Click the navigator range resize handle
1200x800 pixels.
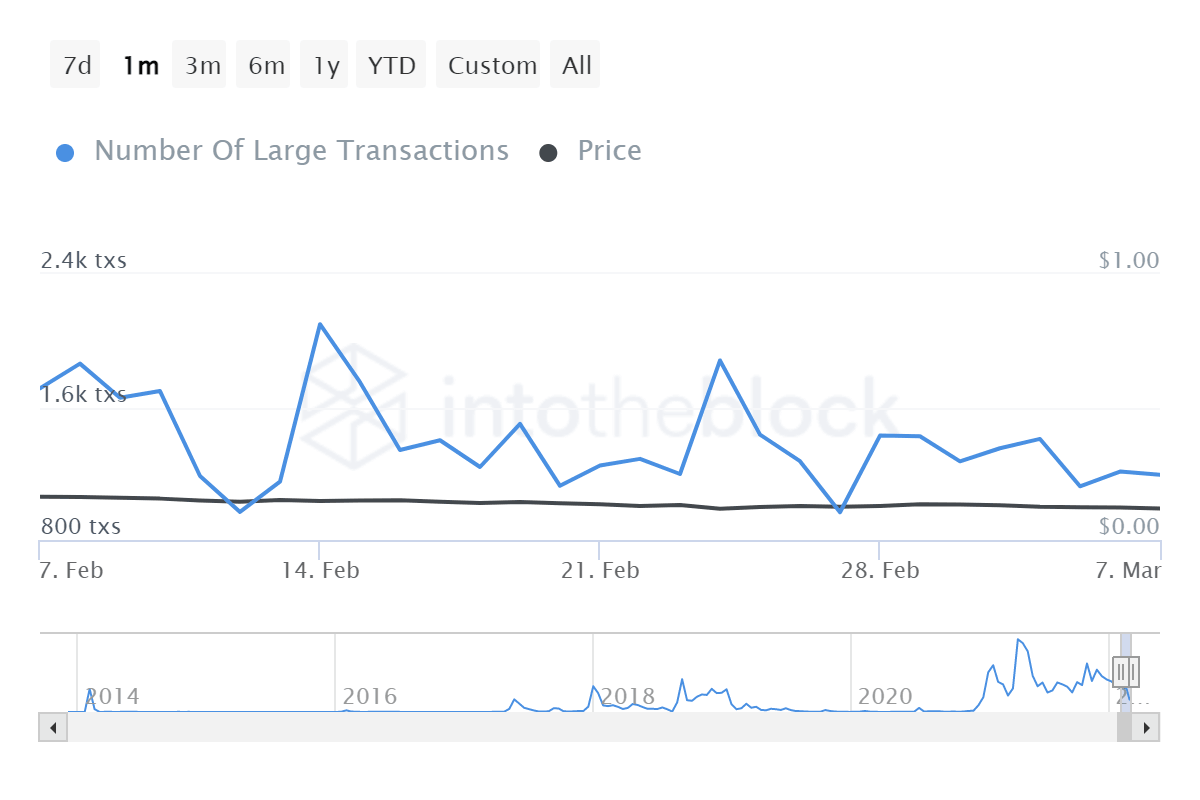(x=1125, y=672)
